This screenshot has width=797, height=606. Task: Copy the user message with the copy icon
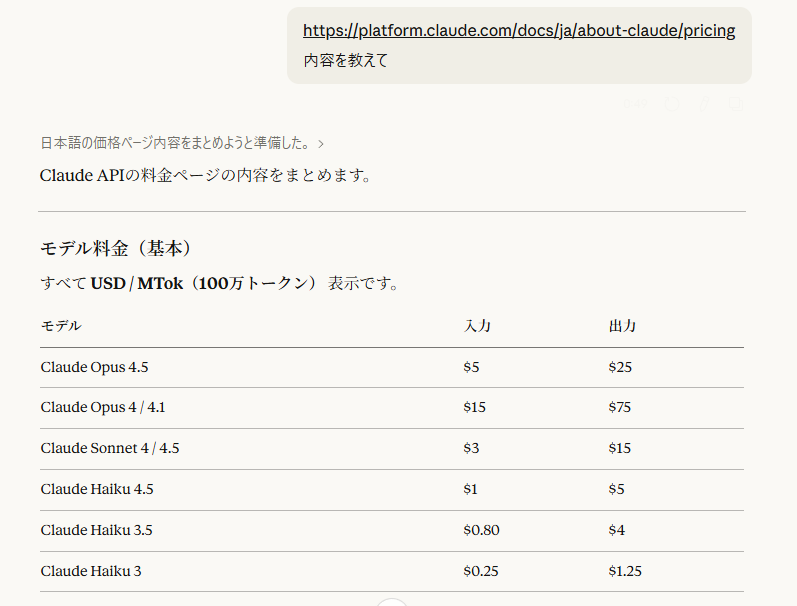[736, 102]
